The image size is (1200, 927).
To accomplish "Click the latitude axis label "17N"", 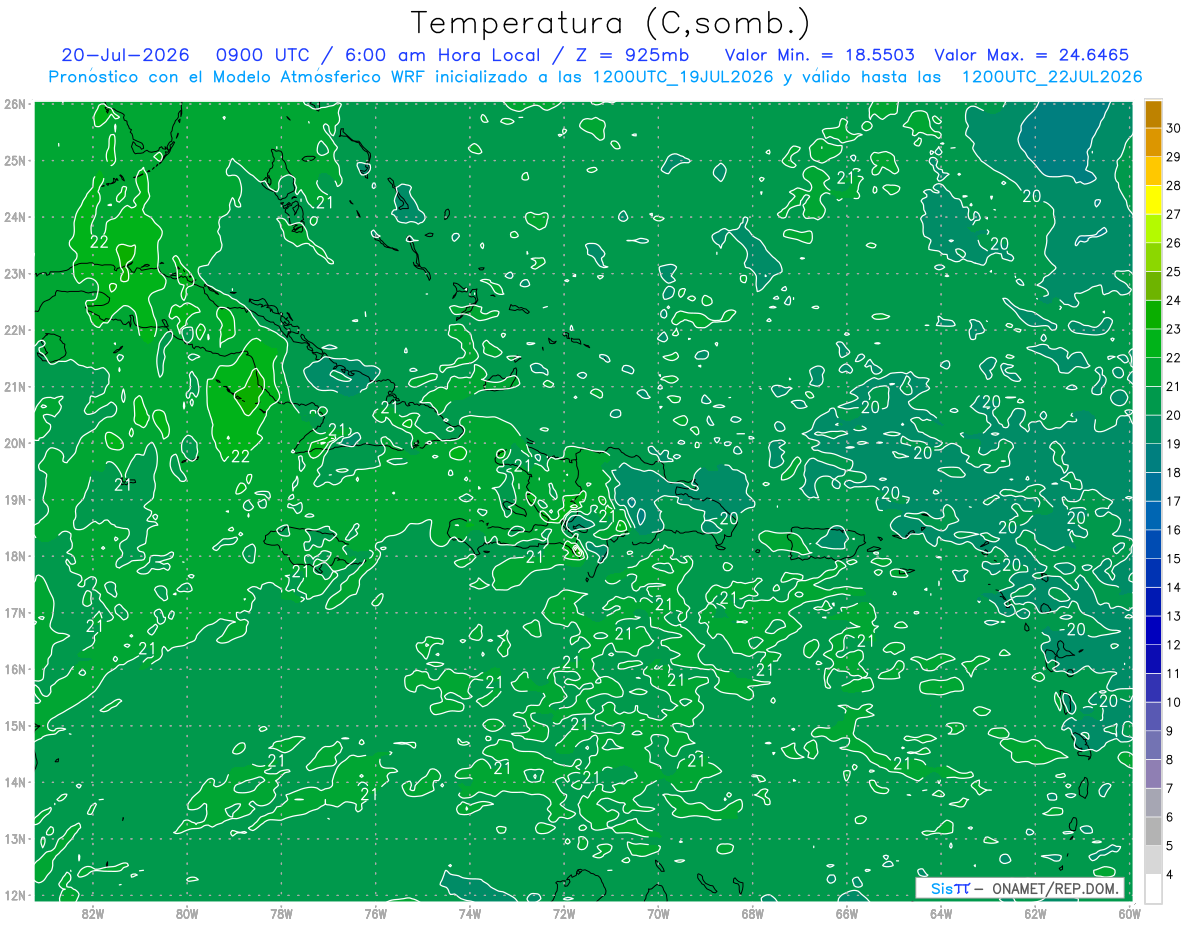I will [15, 612].
